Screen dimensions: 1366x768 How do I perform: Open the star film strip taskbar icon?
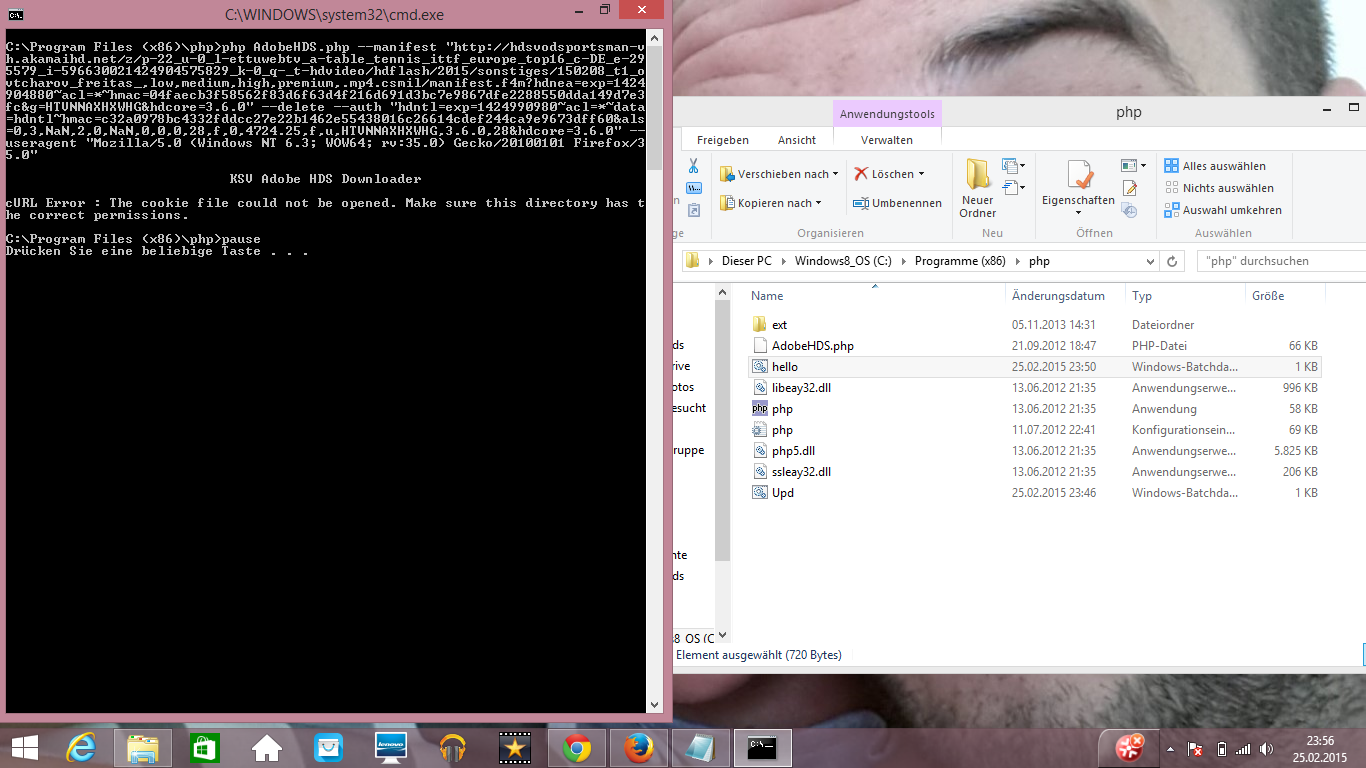tap(514, 748)
